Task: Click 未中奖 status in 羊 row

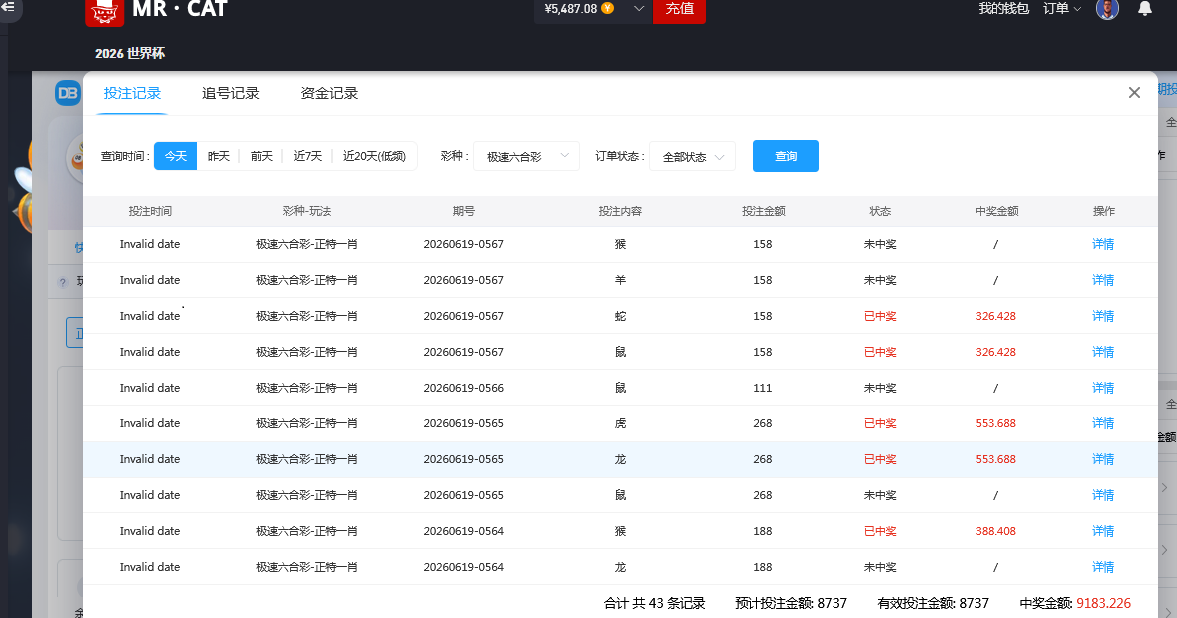Action: coord(880,280)
